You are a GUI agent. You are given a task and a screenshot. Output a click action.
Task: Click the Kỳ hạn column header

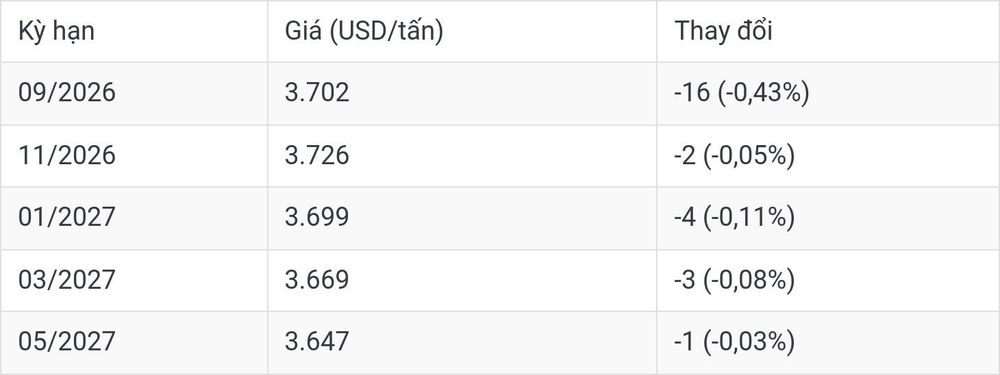tap(56, 31)
